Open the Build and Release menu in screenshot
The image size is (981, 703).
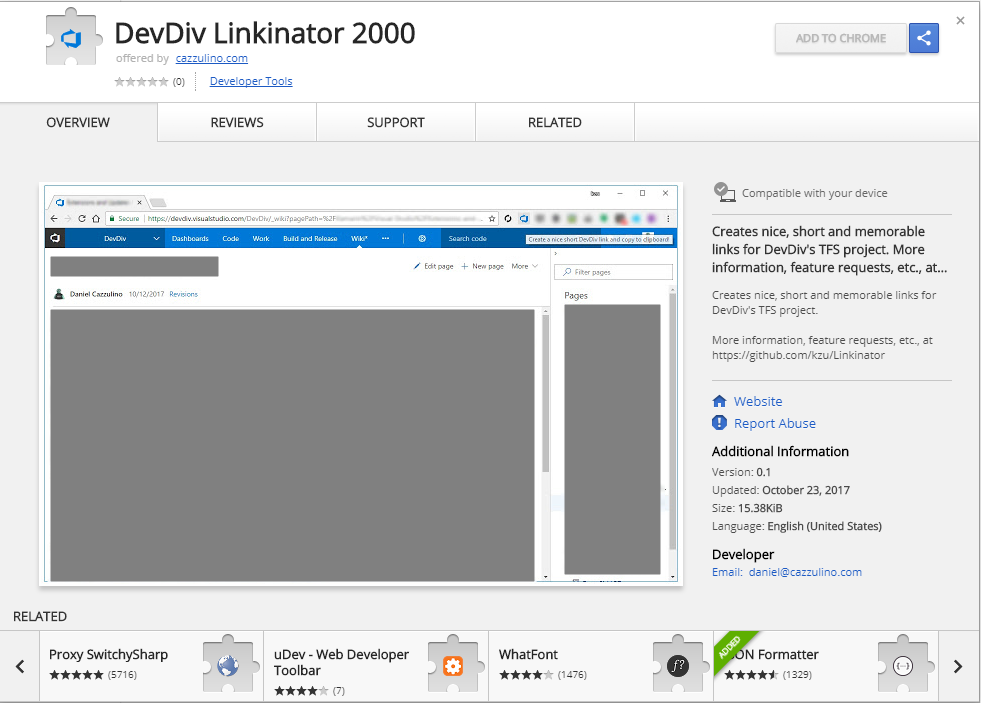310,239
